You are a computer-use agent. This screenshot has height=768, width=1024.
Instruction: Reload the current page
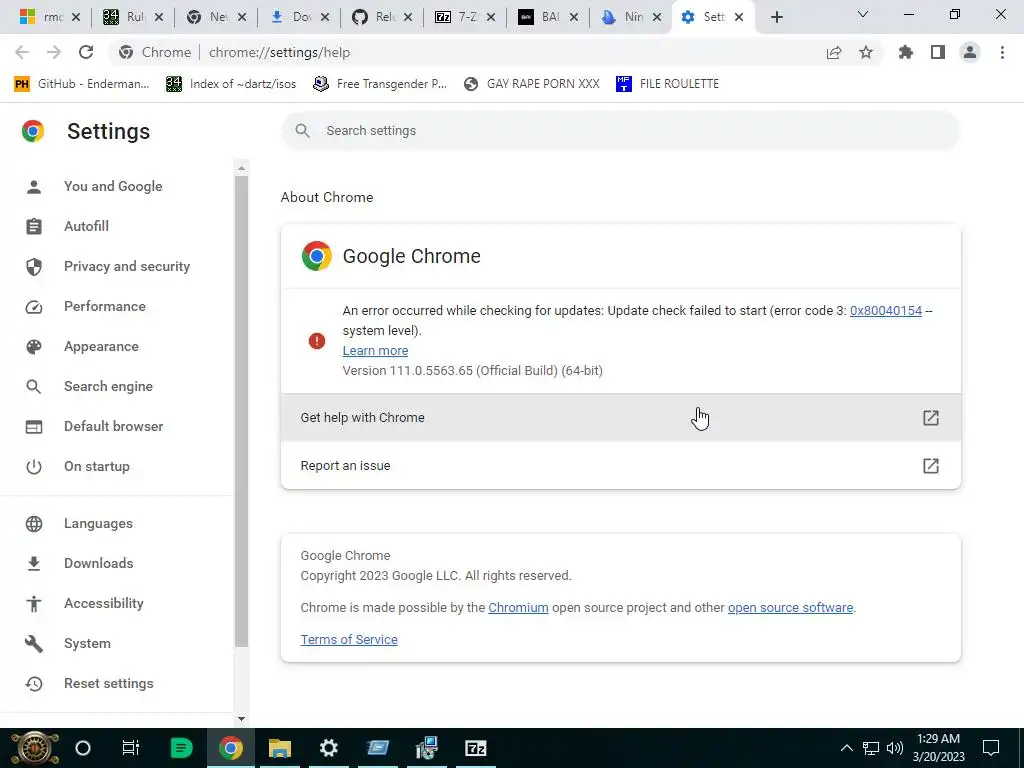point(86,52)
